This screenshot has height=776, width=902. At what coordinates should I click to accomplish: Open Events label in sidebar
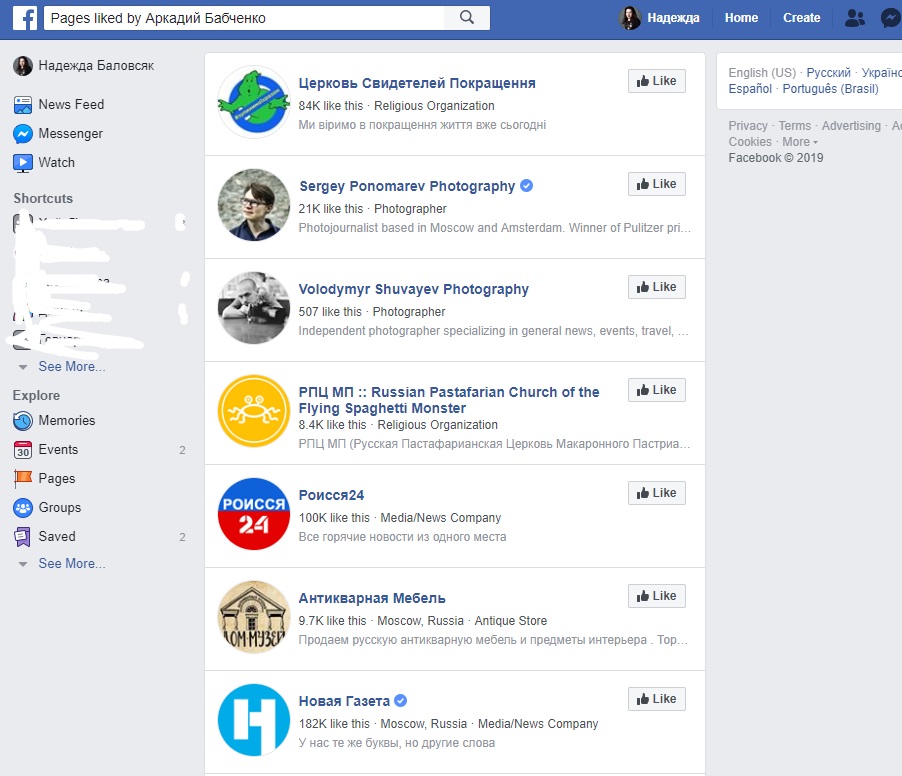[x=58, y=450]
